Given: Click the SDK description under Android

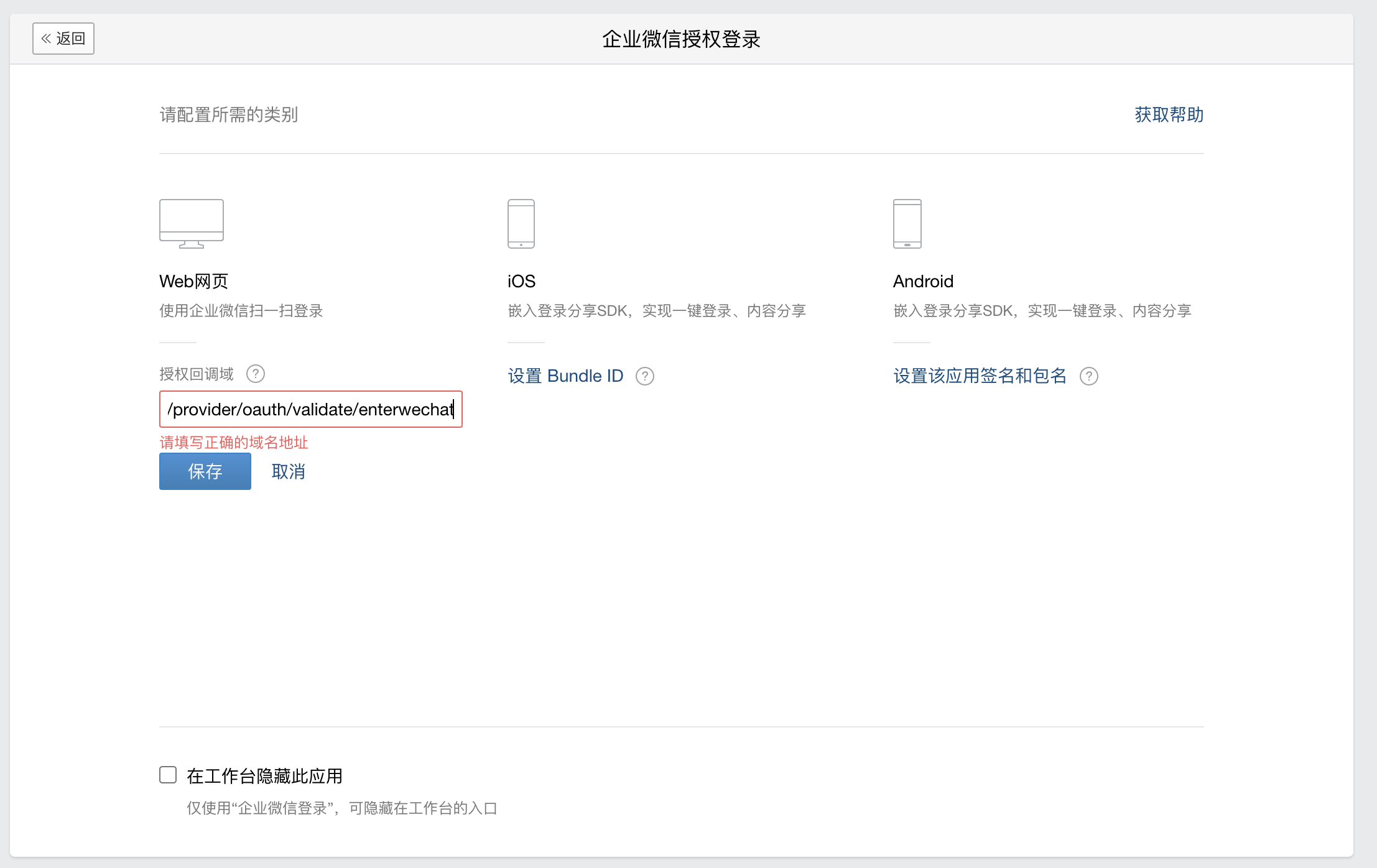Looking at the screenshot, I should pyautogui.click(x=1042, y=311).
